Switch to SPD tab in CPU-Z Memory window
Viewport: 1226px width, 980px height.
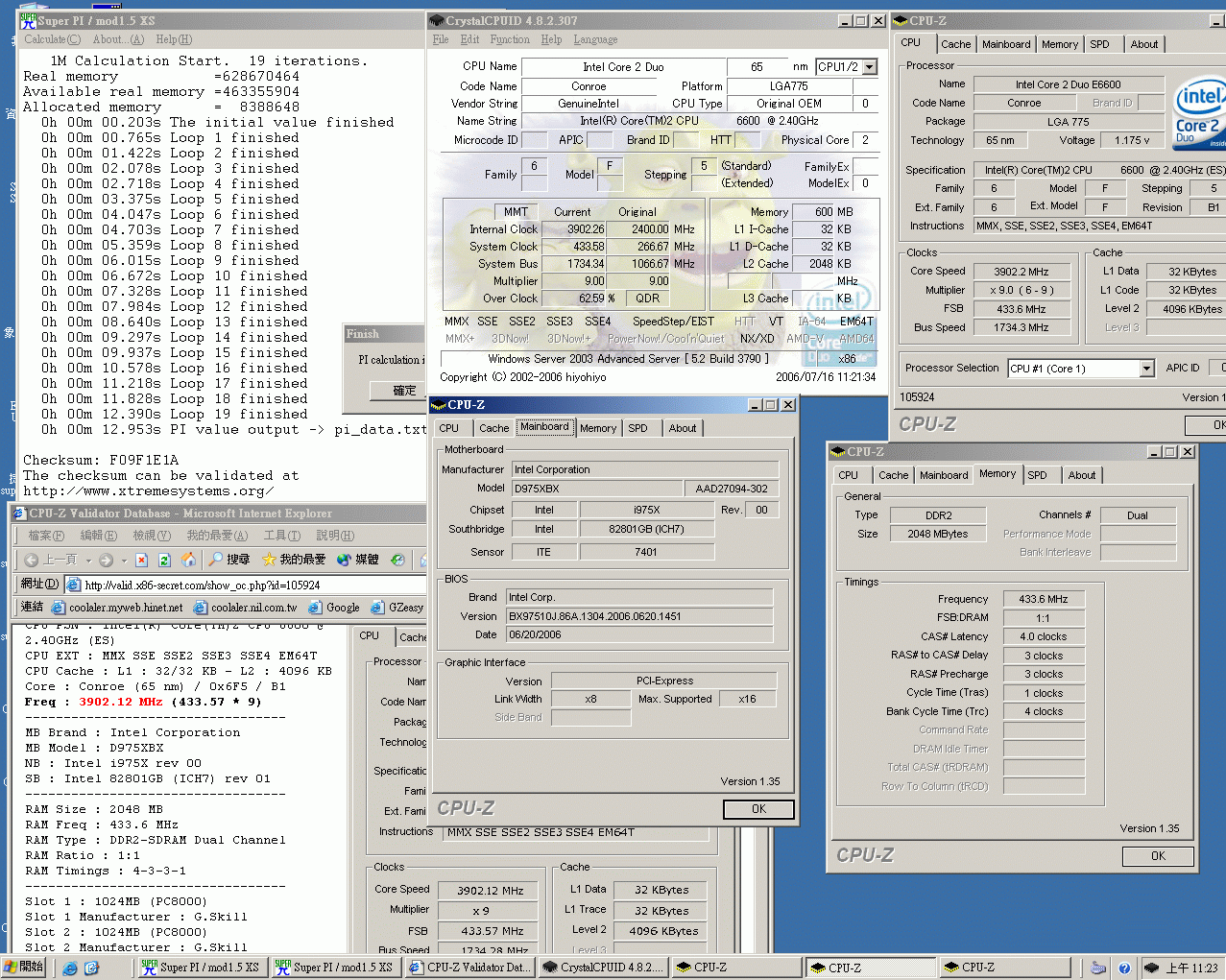pyautogui.click(x=1037, y=475)
